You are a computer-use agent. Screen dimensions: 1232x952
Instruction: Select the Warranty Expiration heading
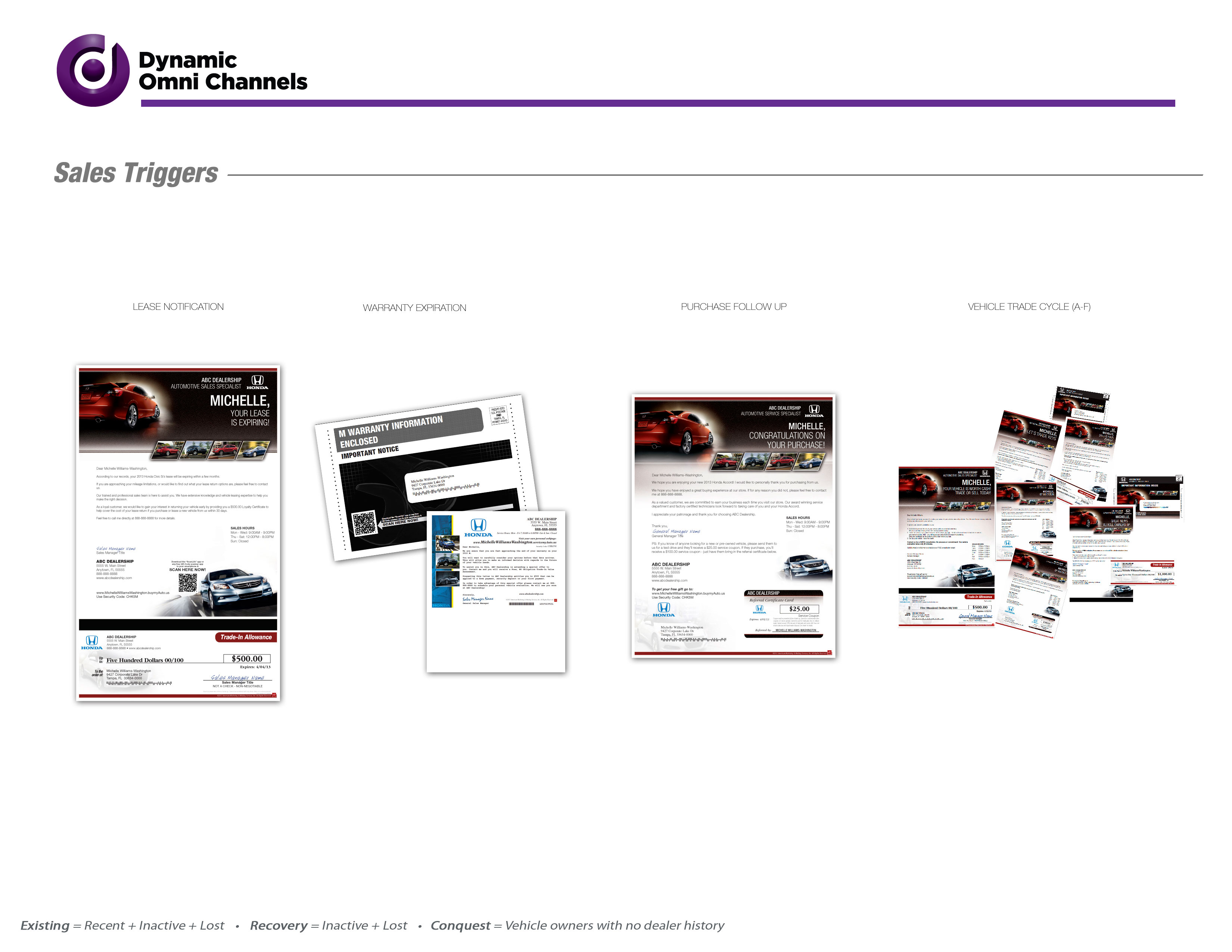pyautogui.click(x=414, y=308)
